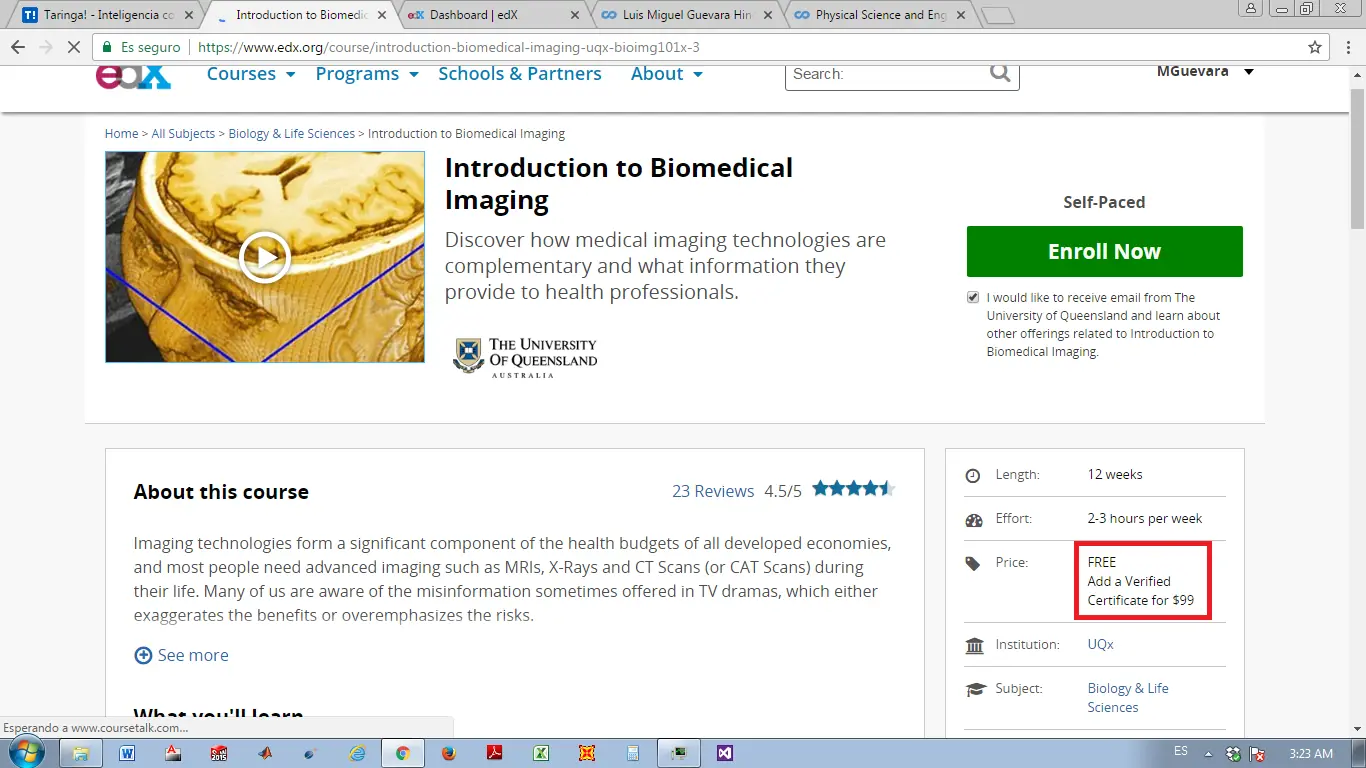Open MATLAB from the taskbar
Viewport: 1366px width, 768px height.
pos(265,753)
